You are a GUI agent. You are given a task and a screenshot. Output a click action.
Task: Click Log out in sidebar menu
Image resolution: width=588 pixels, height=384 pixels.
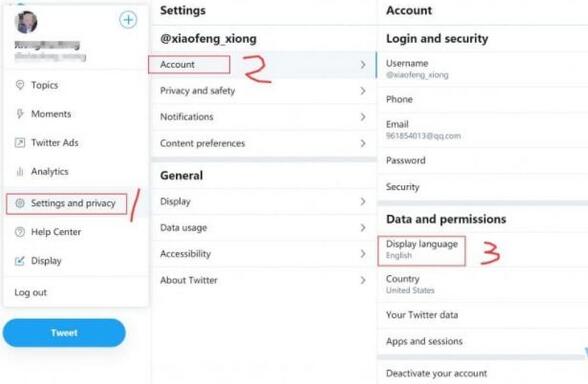pyautogui.click(x=31, y=292)
